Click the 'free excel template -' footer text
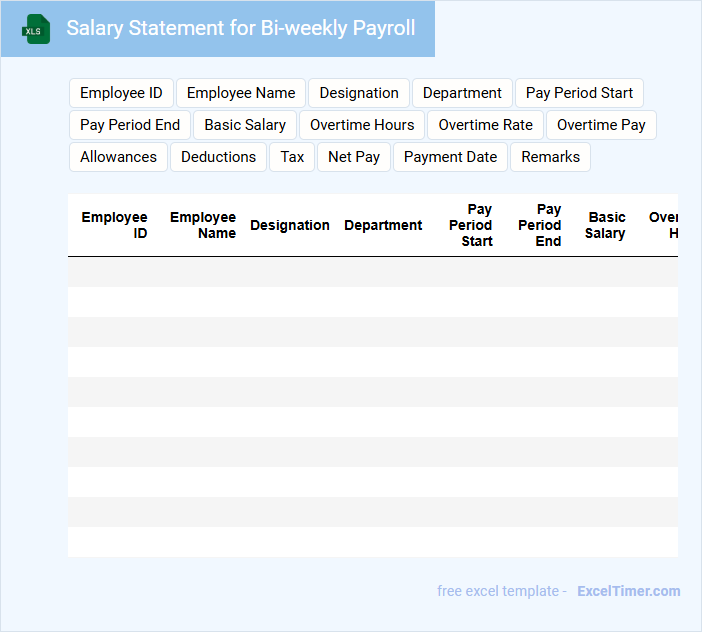Screen dimensions: 702x632 502,591
